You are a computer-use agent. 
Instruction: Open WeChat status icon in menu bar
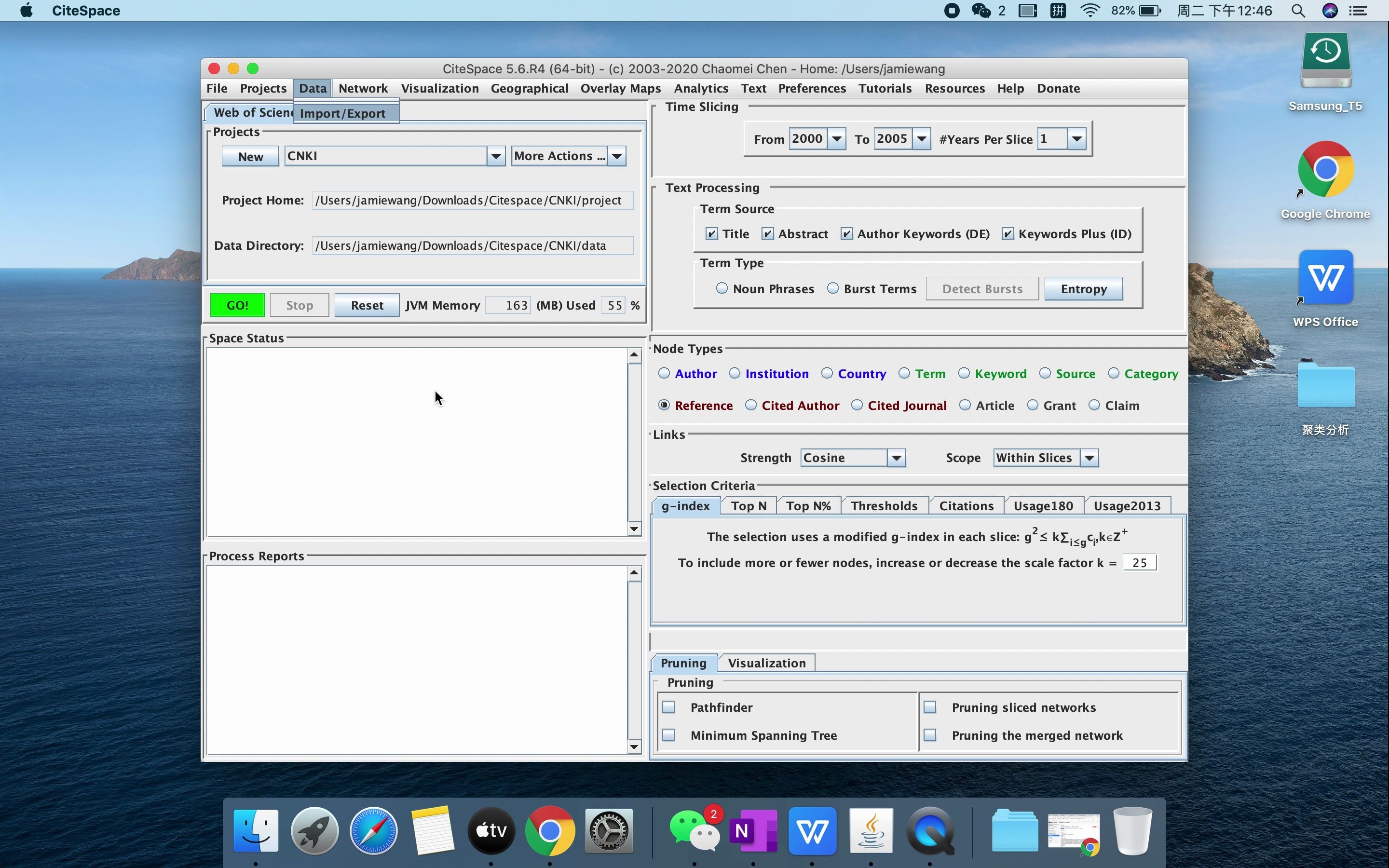tap(981, 11)
